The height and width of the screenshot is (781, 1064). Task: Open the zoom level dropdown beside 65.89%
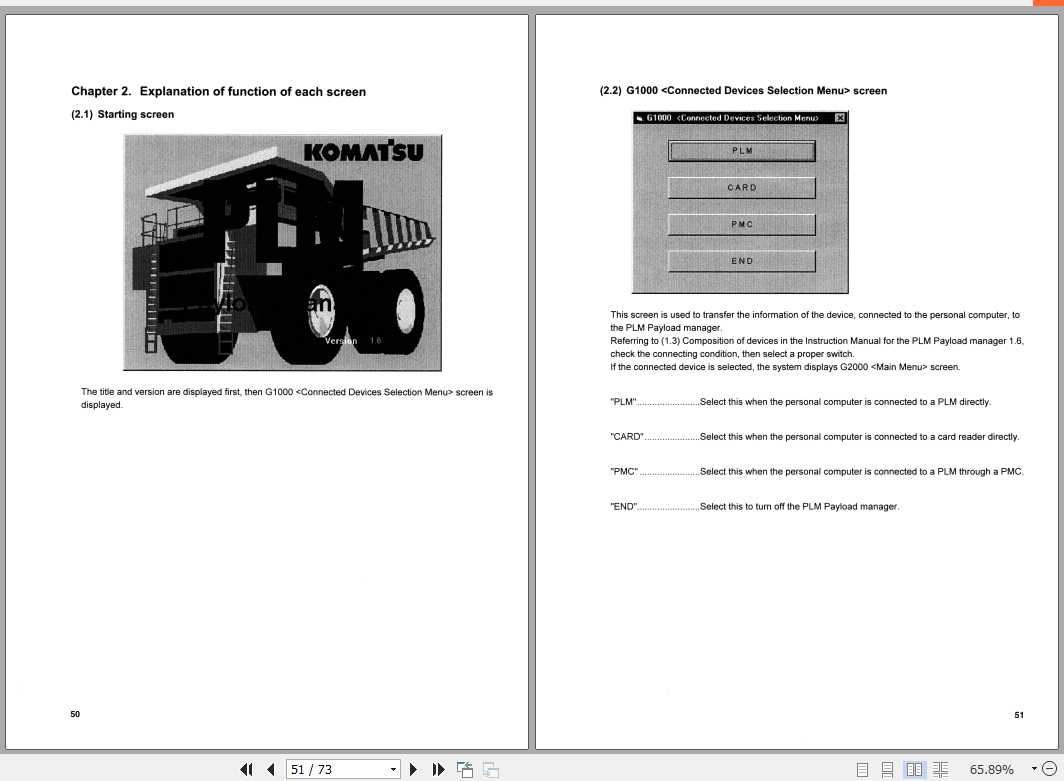(1036, 769)
